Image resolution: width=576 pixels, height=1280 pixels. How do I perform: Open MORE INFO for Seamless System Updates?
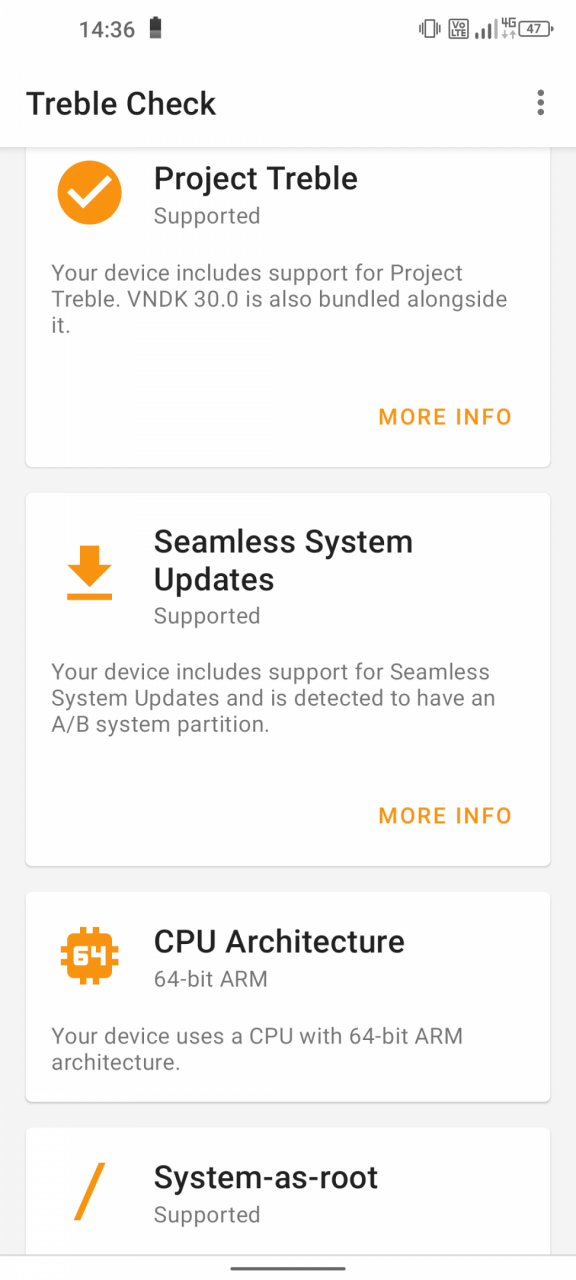tap(445, 816)
